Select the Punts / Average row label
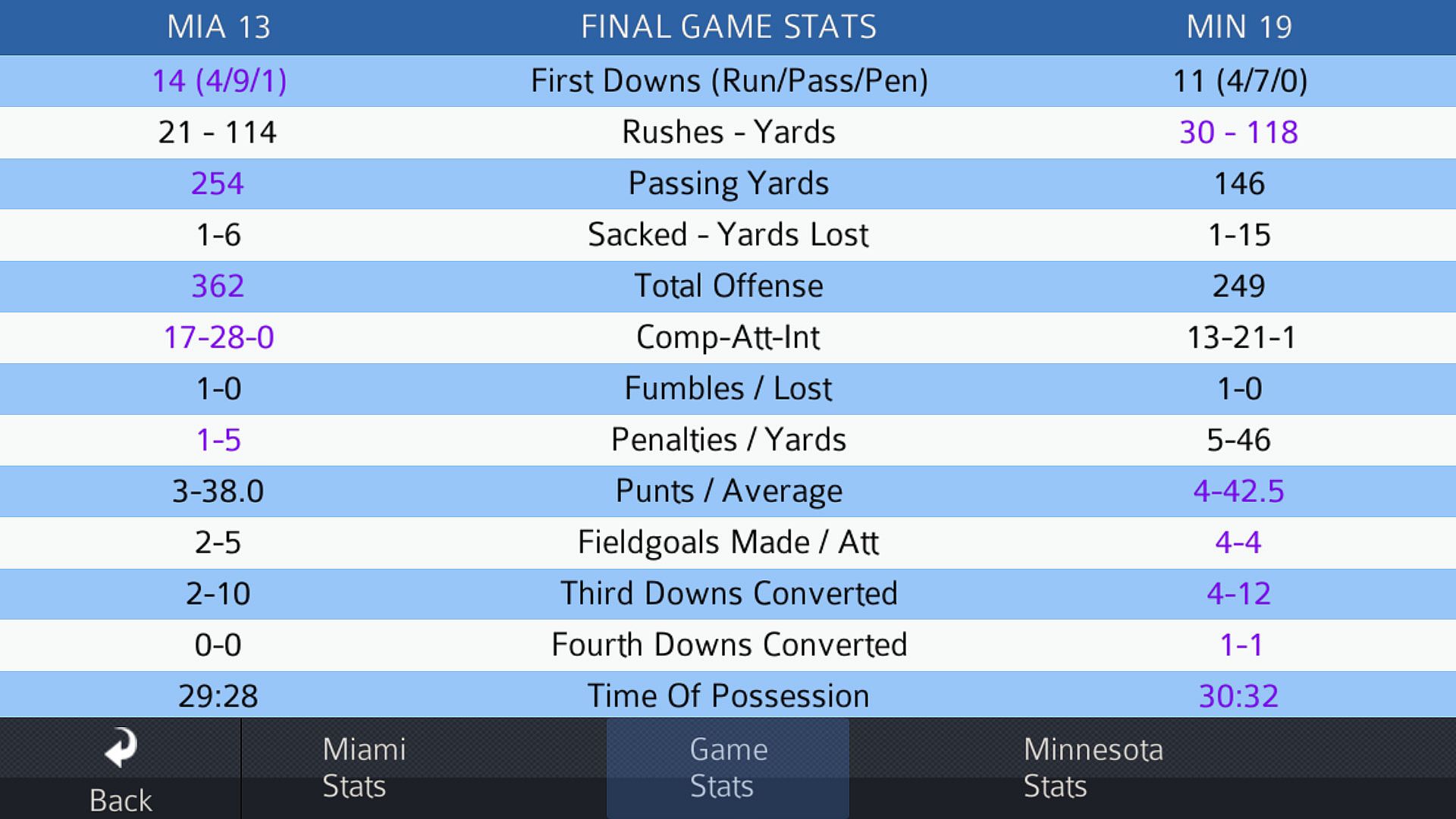Screen dimensions: 1456x819 [728, 491]
